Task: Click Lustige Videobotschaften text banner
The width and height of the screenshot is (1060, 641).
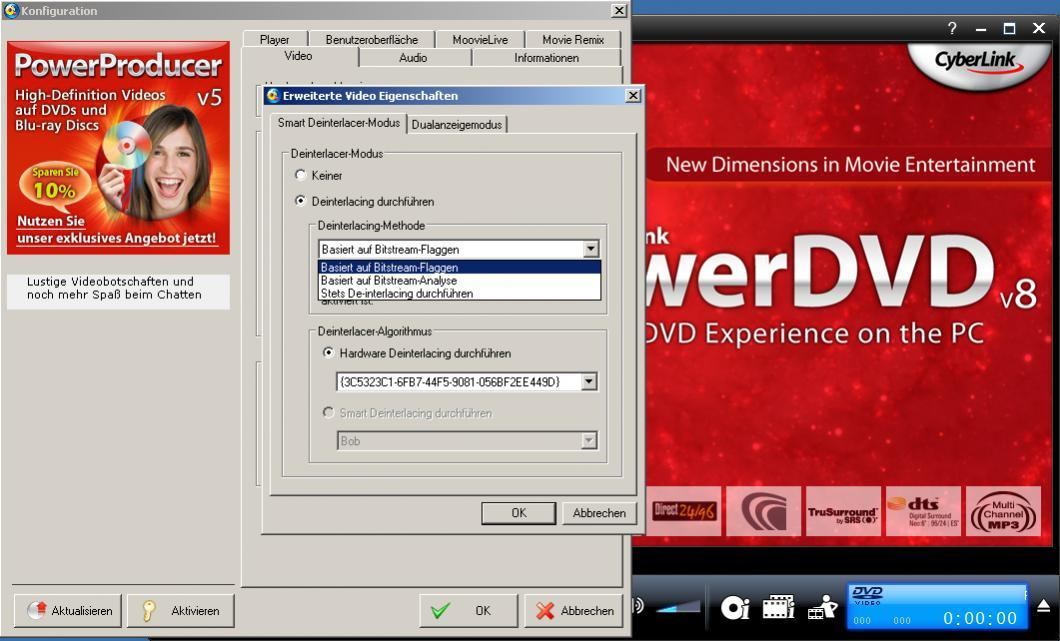Action: 118,289
